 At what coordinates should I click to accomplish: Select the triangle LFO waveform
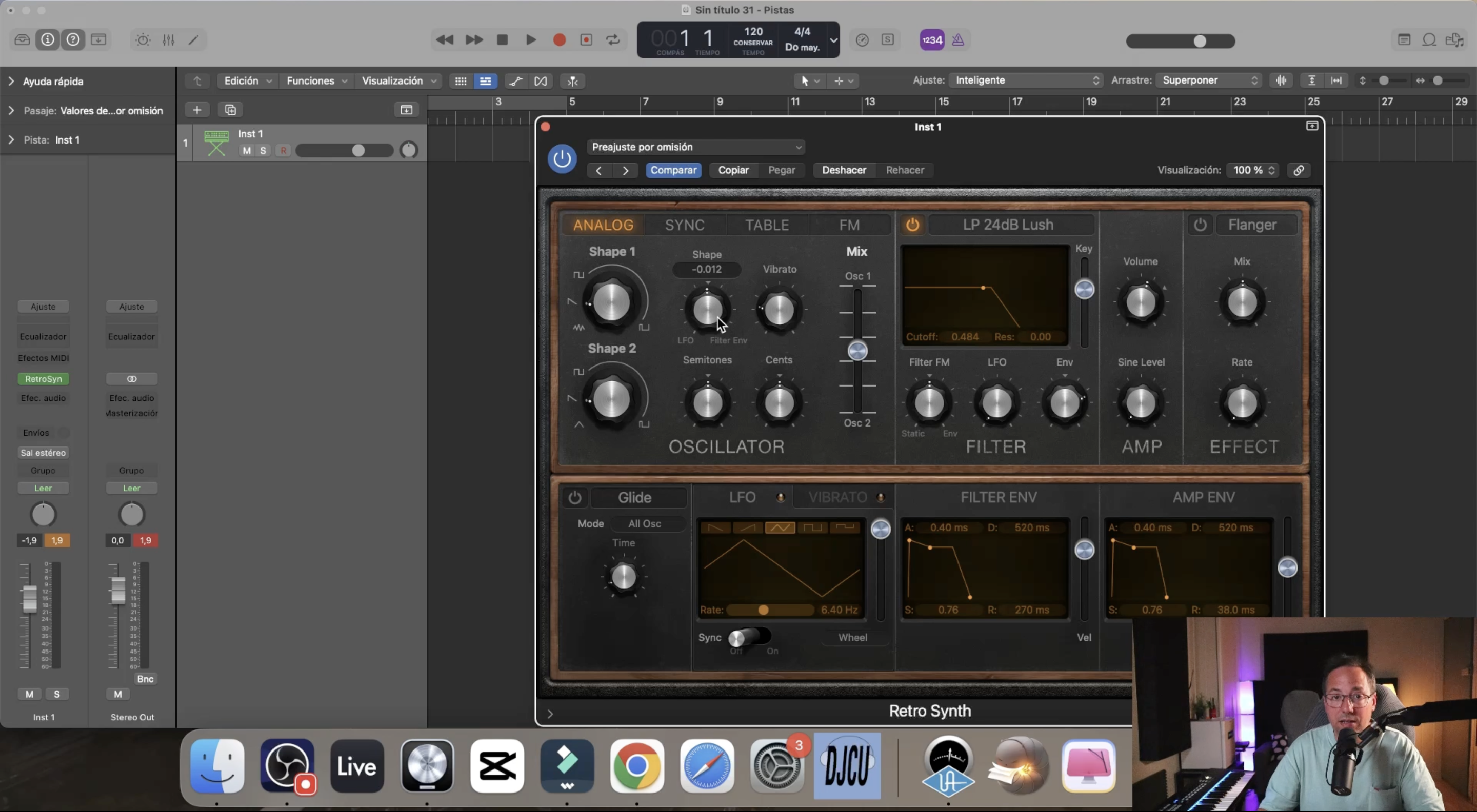(780, 527)
